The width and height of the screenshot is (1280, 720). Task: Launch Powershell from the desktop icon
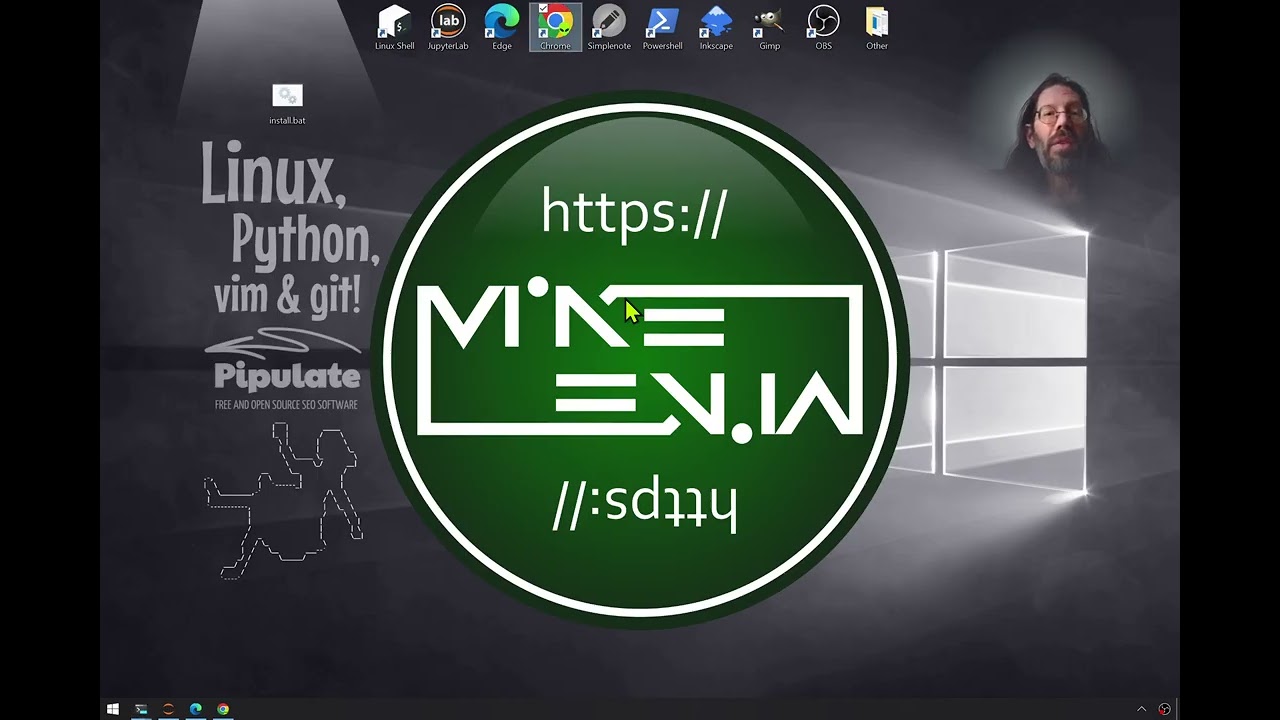tap(662, 27)
